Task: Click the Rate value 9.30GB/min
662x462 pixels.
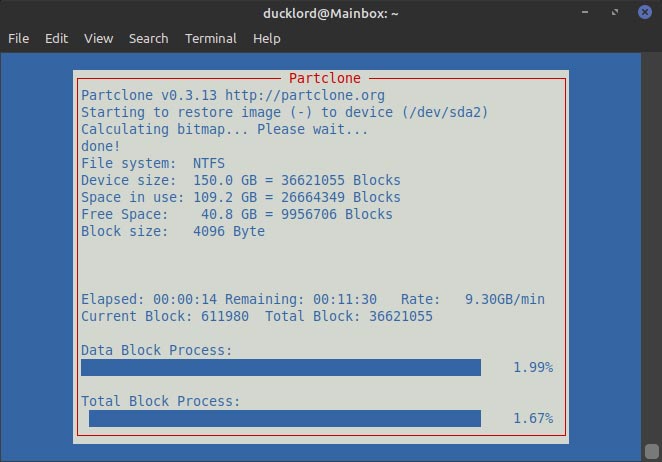Action: coord(505,299)
